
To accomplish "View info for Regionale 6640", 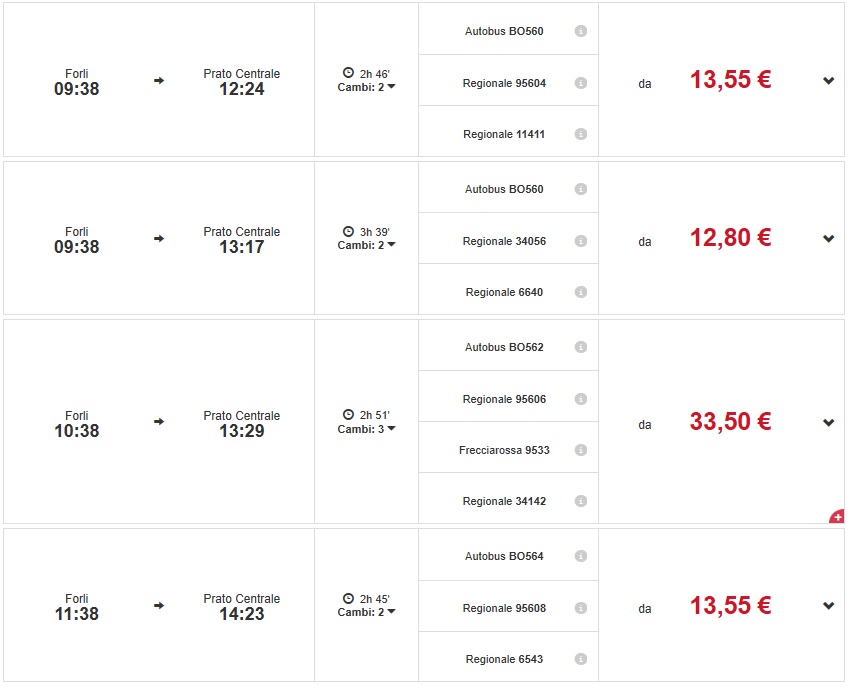I will click(x=581, y=292).
